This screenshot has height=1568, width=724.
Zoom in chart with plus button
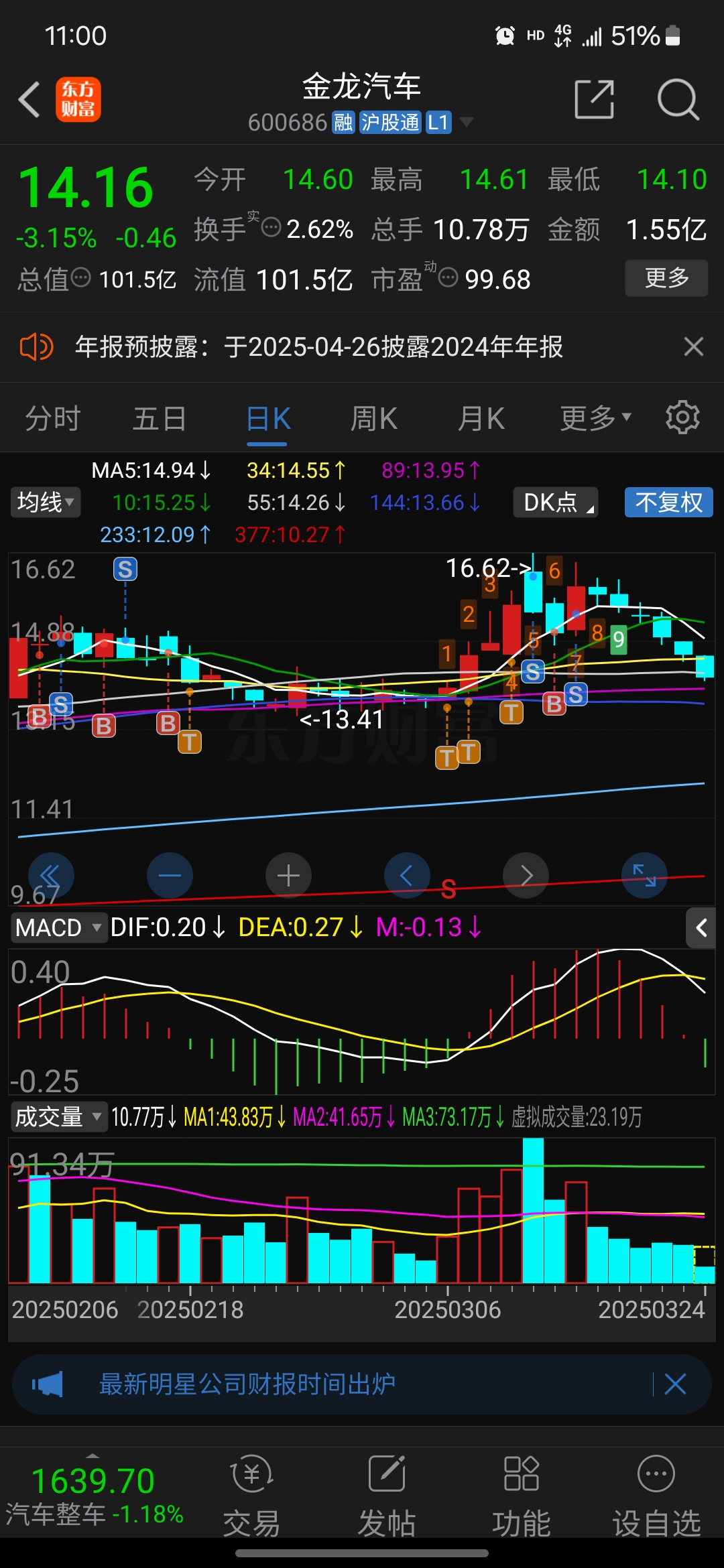click(x=288, y=875)
